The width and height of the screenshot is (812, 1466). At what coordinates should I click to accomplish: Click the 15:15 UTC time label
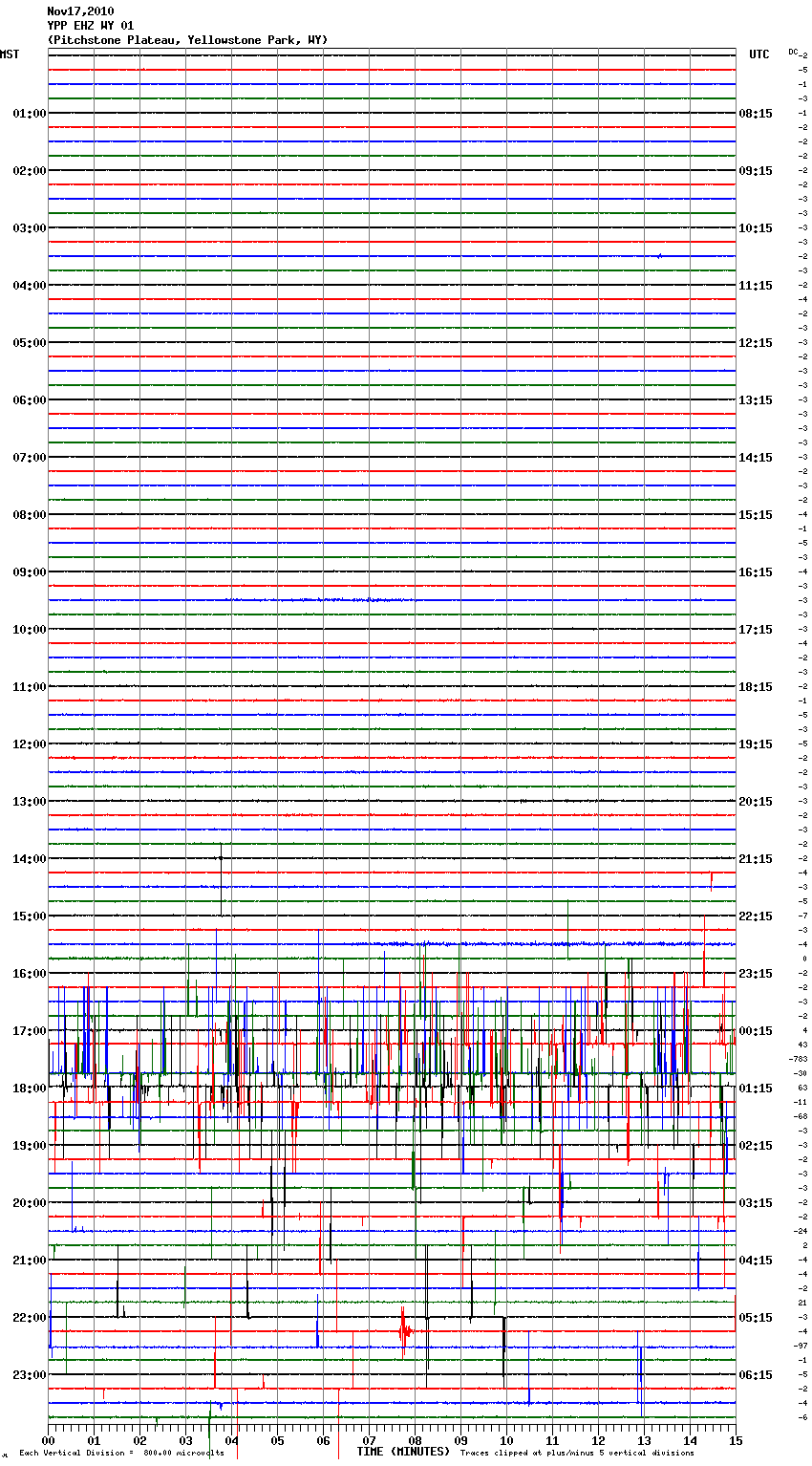coord(756,515)
